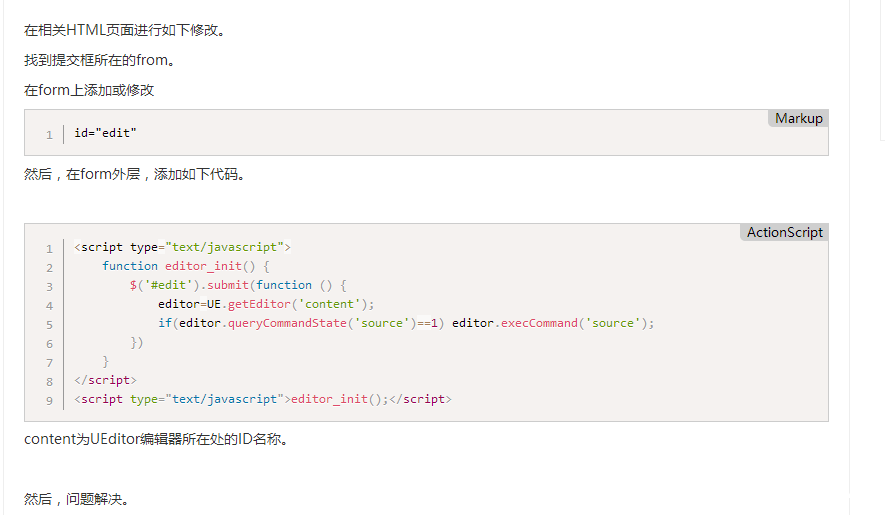Click the ActionScript language label
This screenshot has width=885, height=515.
click(x=785, y=232)
